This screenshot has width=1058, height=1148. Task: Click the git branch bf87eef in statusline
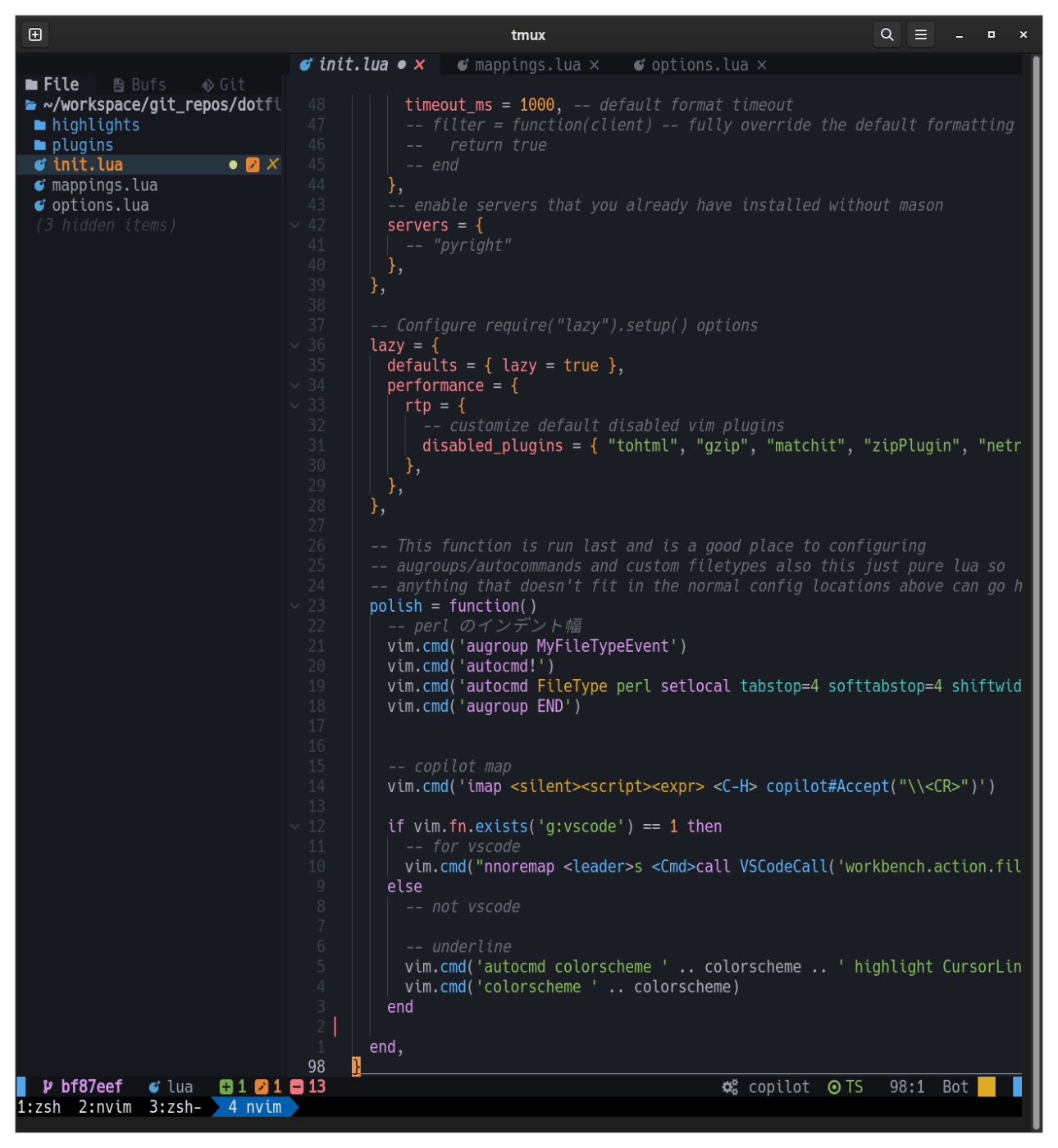[82, 1087]
